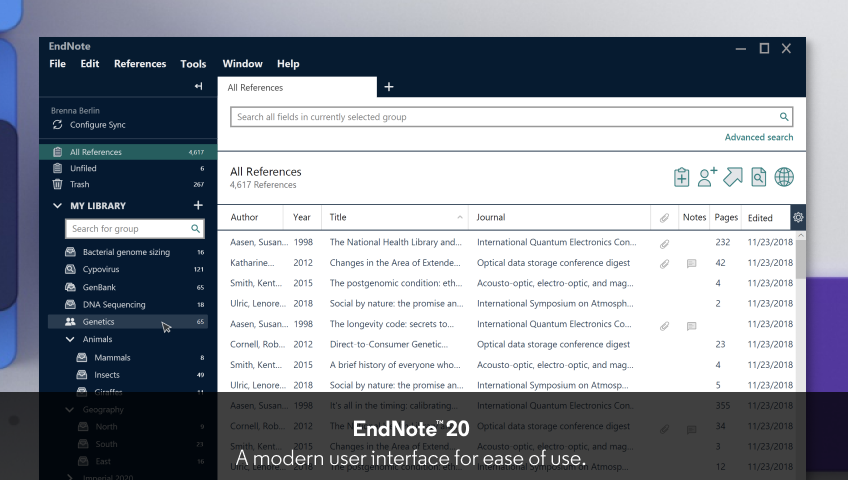Collapse the MY LIBRARY section chevron
The width and height of the screenshot is (848, 480).
tap(57, 205)
